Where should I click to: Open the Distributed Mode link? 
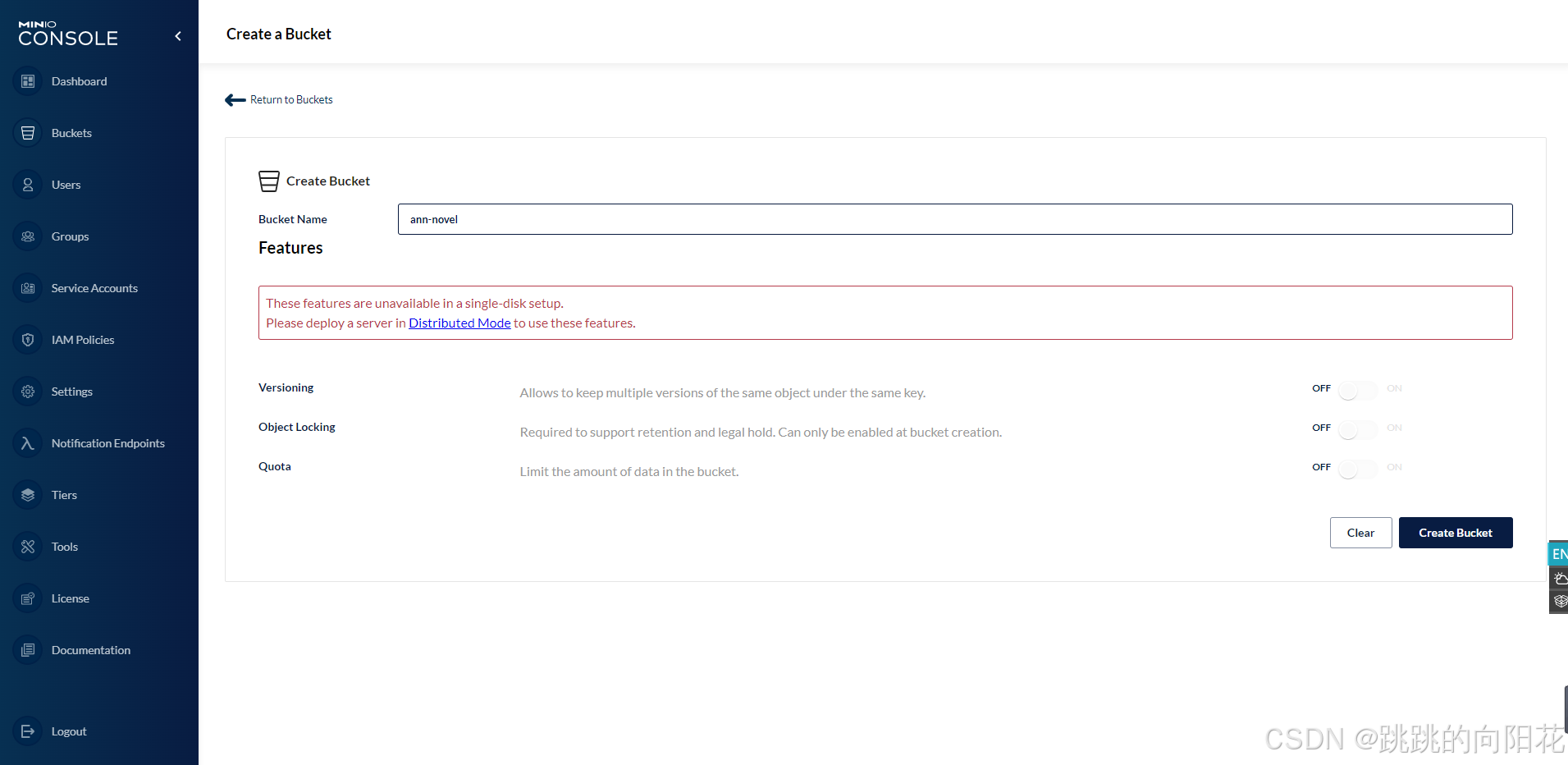[x=459, y=323]
